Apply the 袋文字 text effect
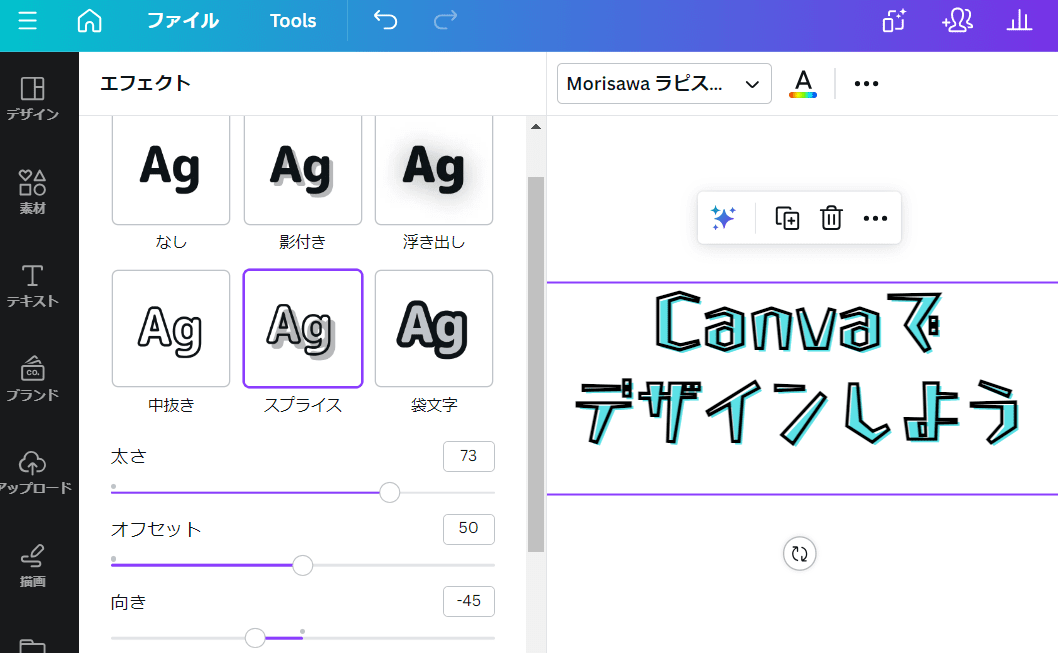Image resolution: width=1058 pixels, height=653 pixels. 433,329
